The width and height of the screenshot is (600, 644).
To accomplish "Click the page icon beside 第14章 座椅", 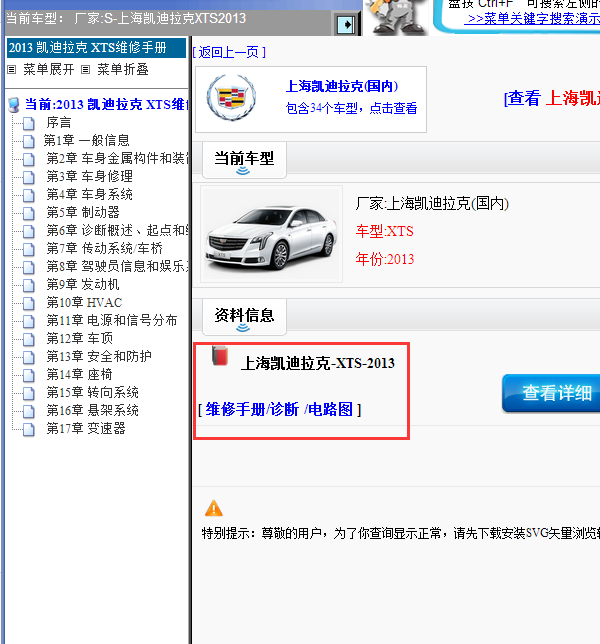I will pyautogui.click(x=28, y=375).
